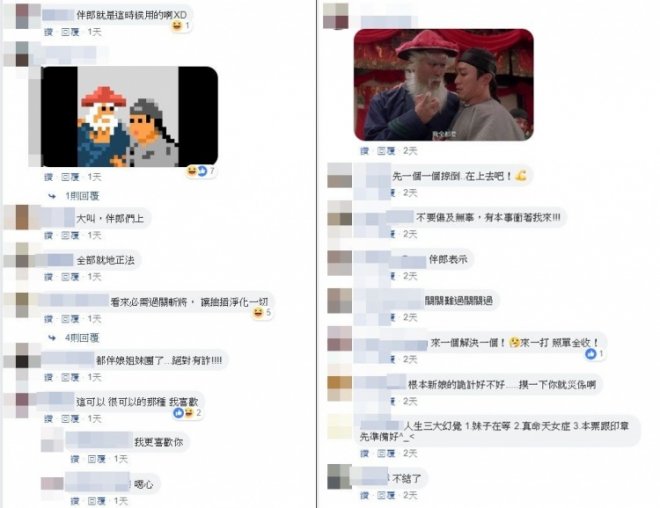Click laughing reaction on "看來必需過關斬將" comment
The width and height of the screenshot is (660, 508).
(x=258, y=312)
